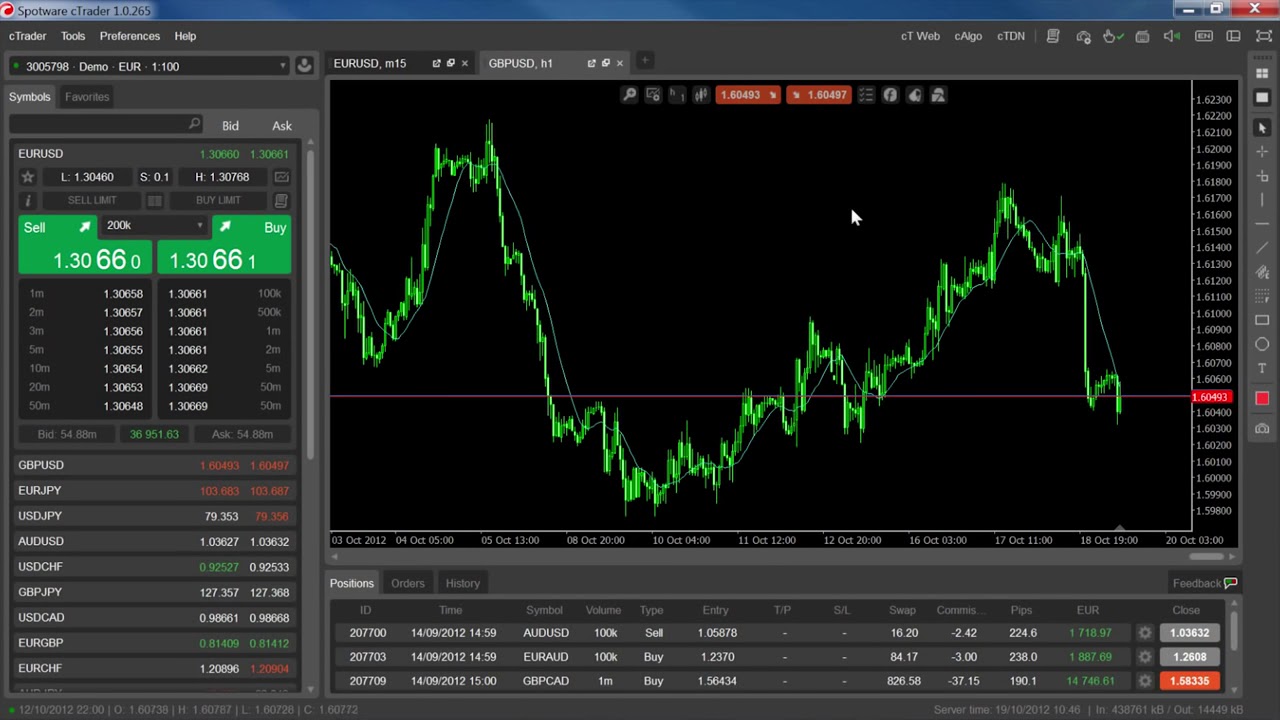This screenshot has width=1280, height=720.
Task: Select the ellipse drawing tool
Action: coord(1262,344)
